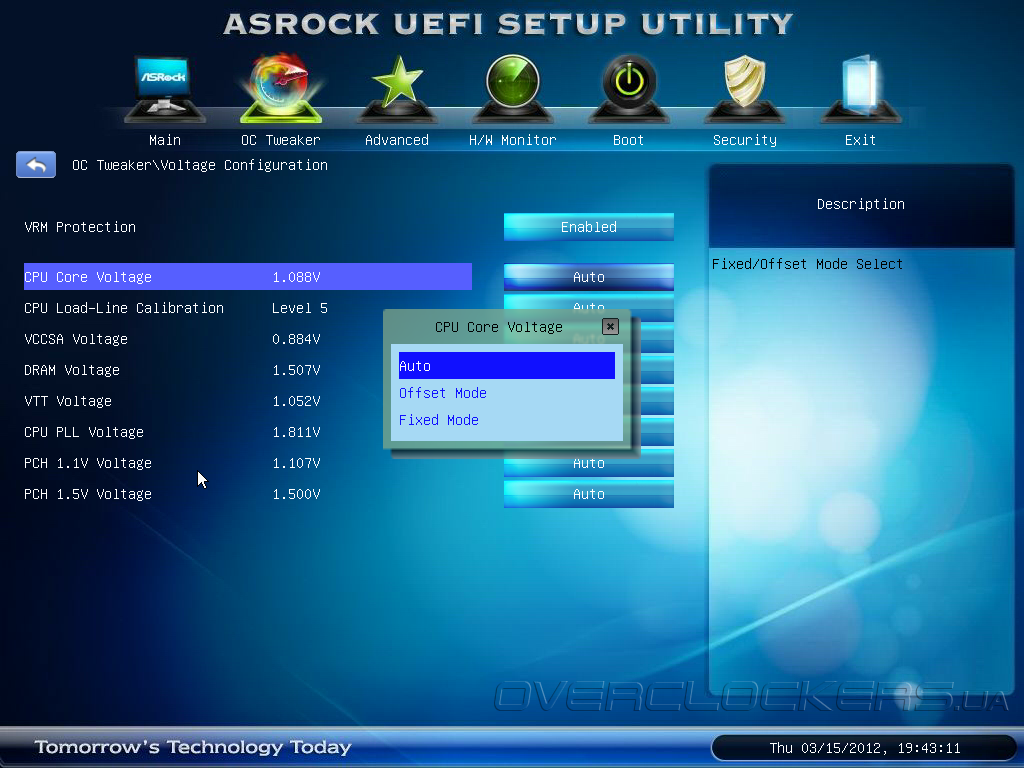Open the Advanced star icon
Screen dimensions: 1024x768
396,88
